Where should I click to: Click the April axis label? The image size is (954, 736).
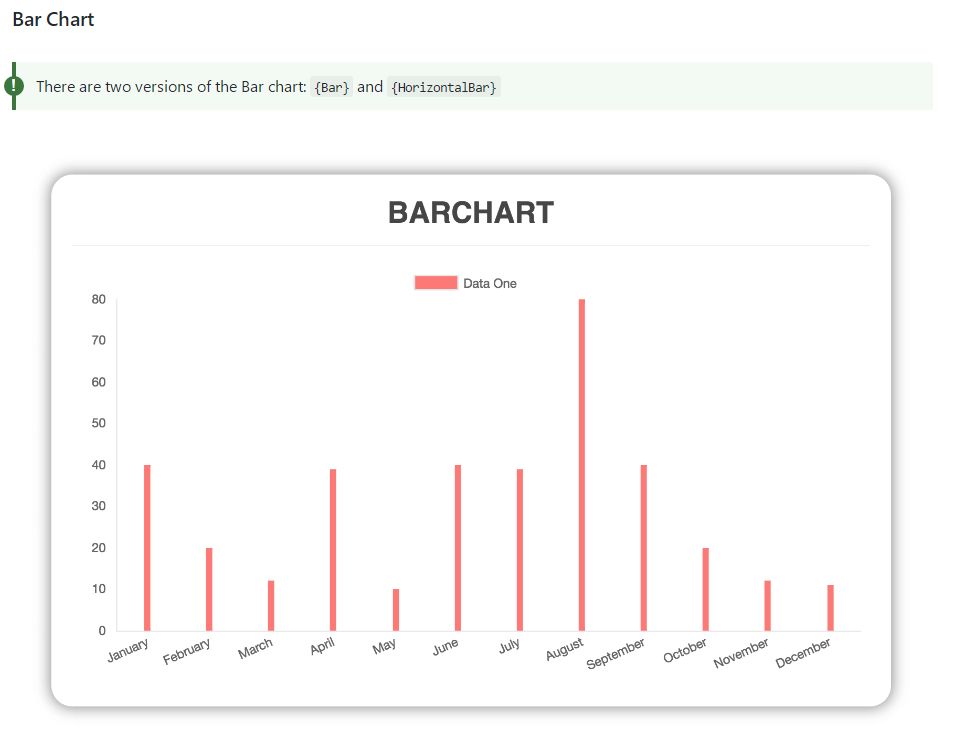(322, 646)
